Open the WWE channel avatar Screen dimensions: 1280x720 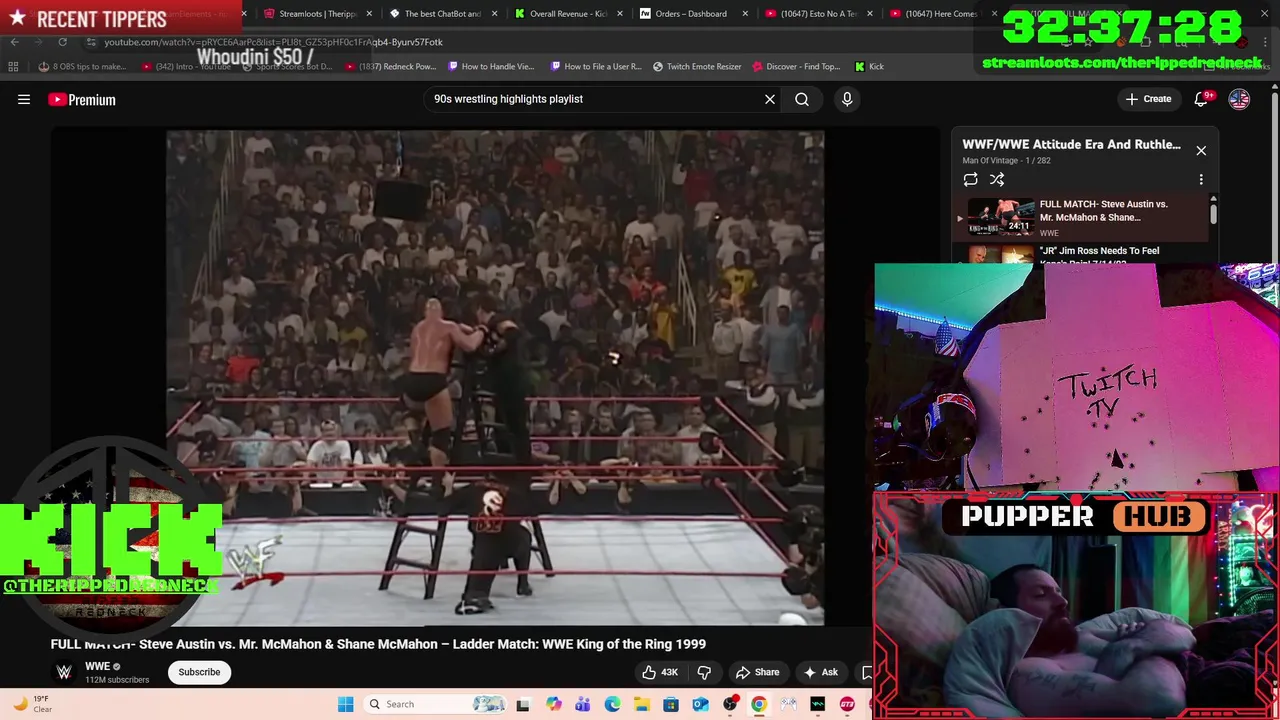64,672
